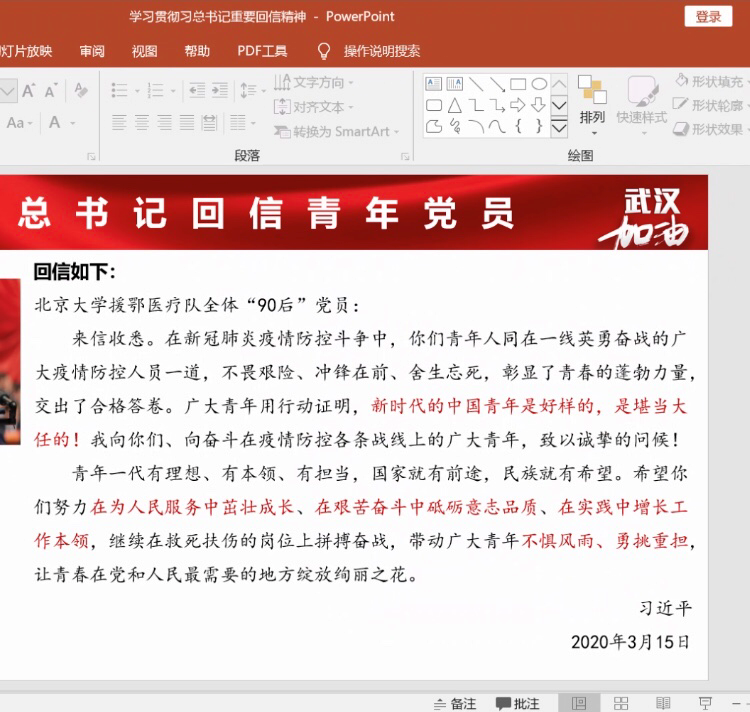This screenshot has height=712, width=750.
Task: Click the 登录 sign-in button
Action: click(708, 16)
